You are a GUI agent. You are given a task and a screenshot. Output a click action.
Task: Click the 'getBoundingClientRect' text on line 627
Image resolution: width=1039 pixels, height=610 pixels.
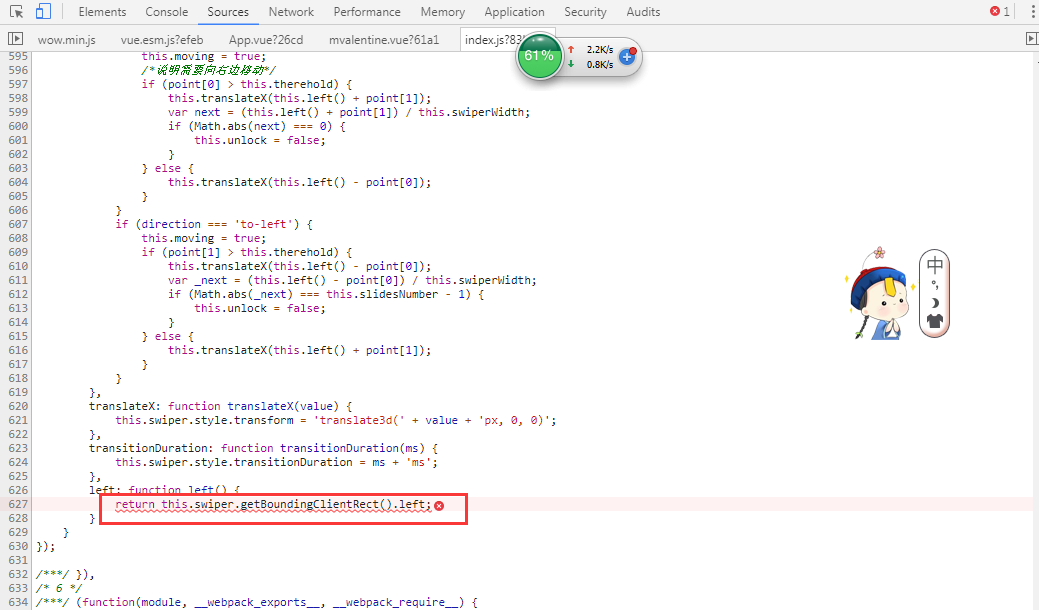[309, 505]
